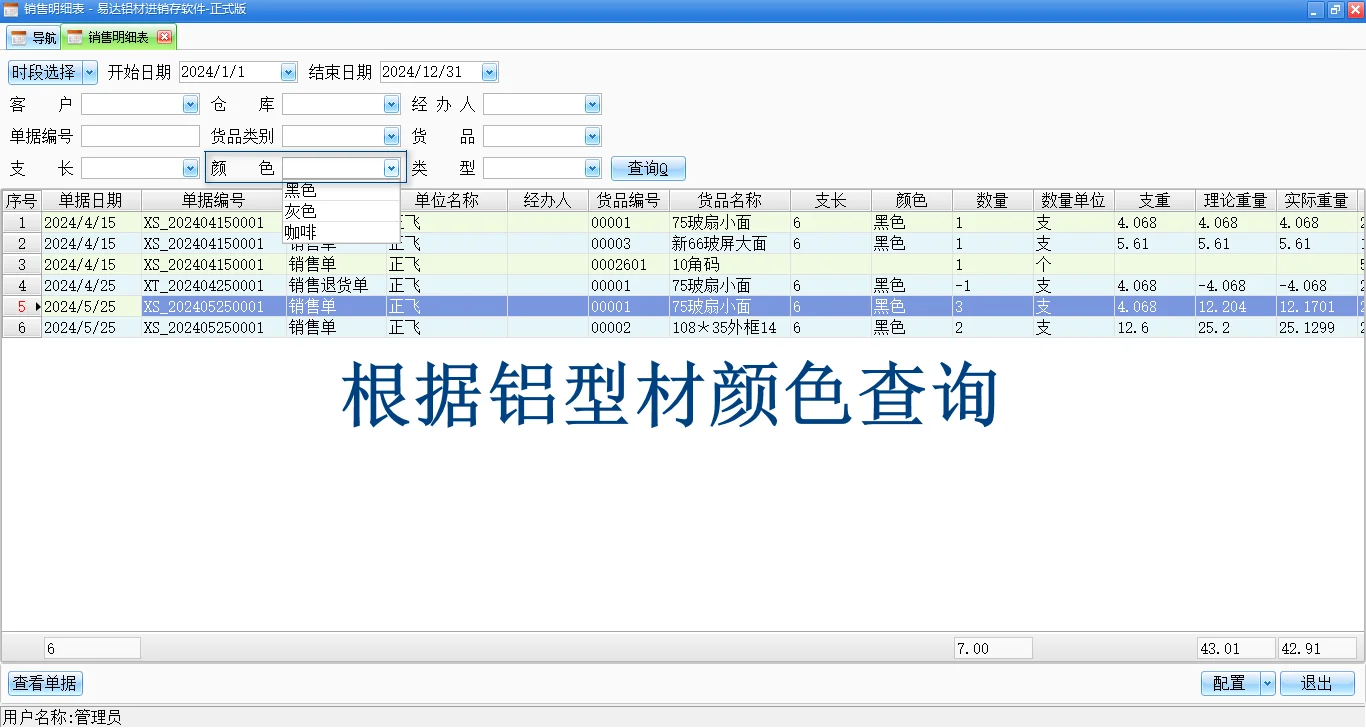This screenshot has width=1366, height=728.
Task: Open the 结束日期 date picker
Action: point(488,71)
